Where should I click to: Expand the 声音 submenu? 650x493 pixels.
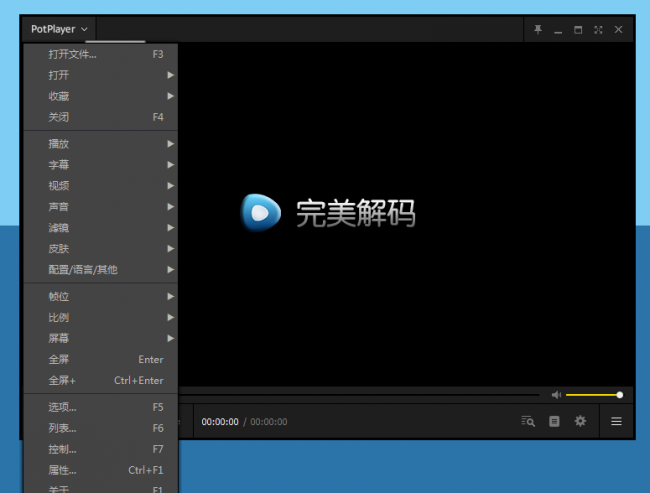click(101, 206)
